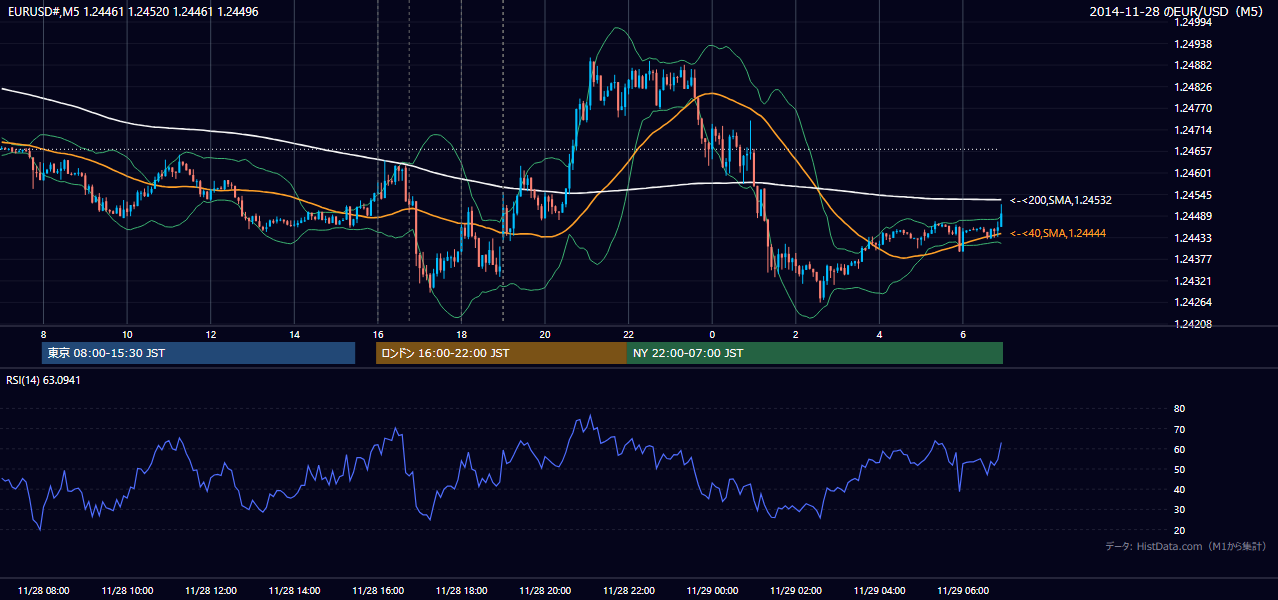Click hour label 16 under the price chart
Viewport: 1278px width, 600px height.
[377, 333]
